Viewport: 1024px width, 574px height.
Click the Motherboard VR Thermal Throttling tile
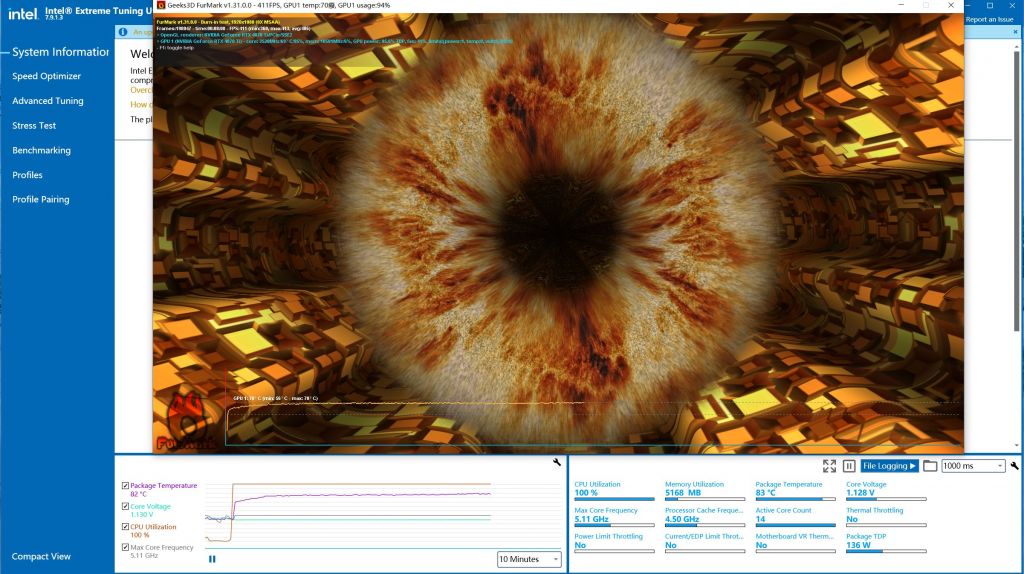click(x=795, y=543)
